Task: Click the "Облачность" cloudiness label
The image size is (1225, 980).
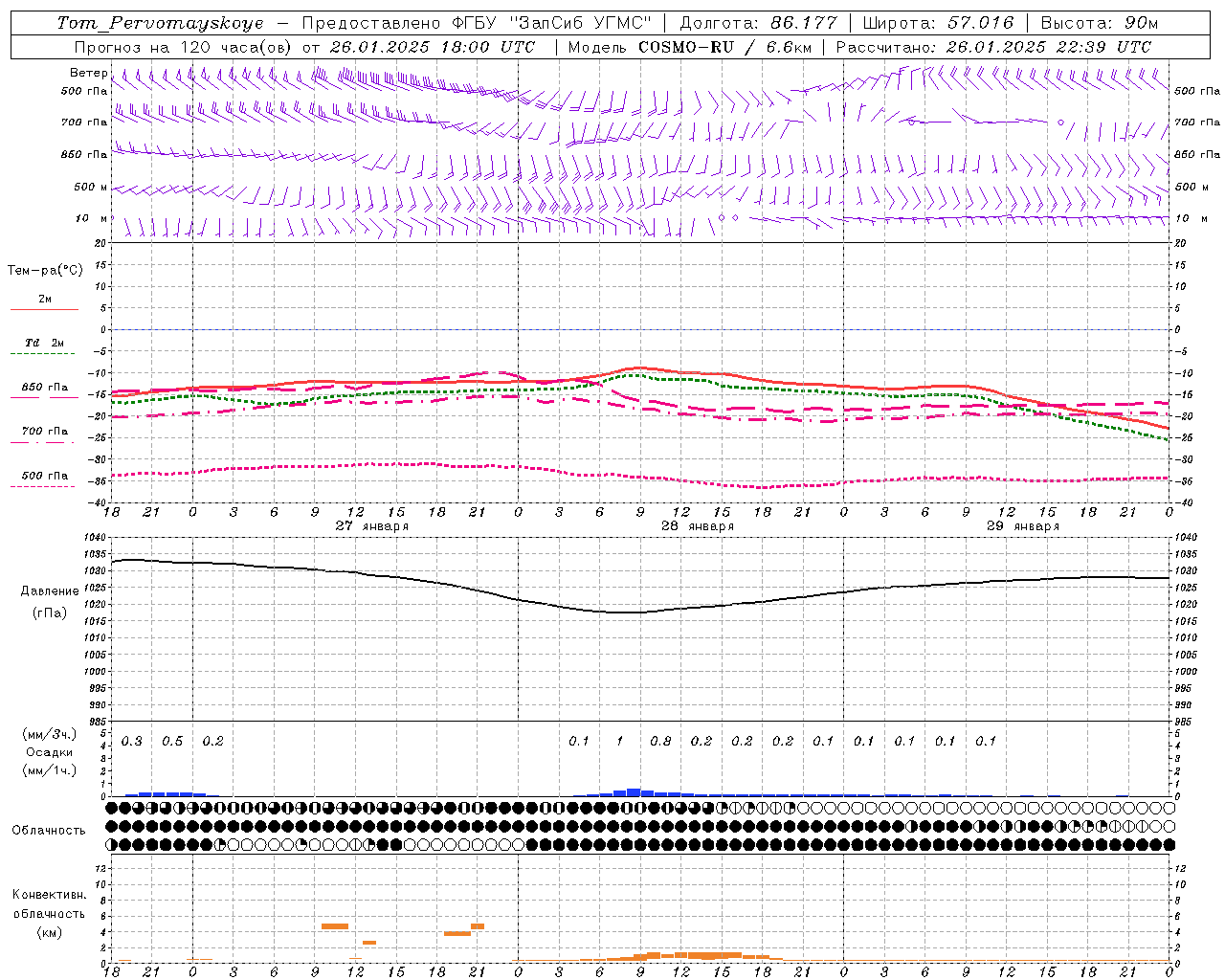Action: 49,831
